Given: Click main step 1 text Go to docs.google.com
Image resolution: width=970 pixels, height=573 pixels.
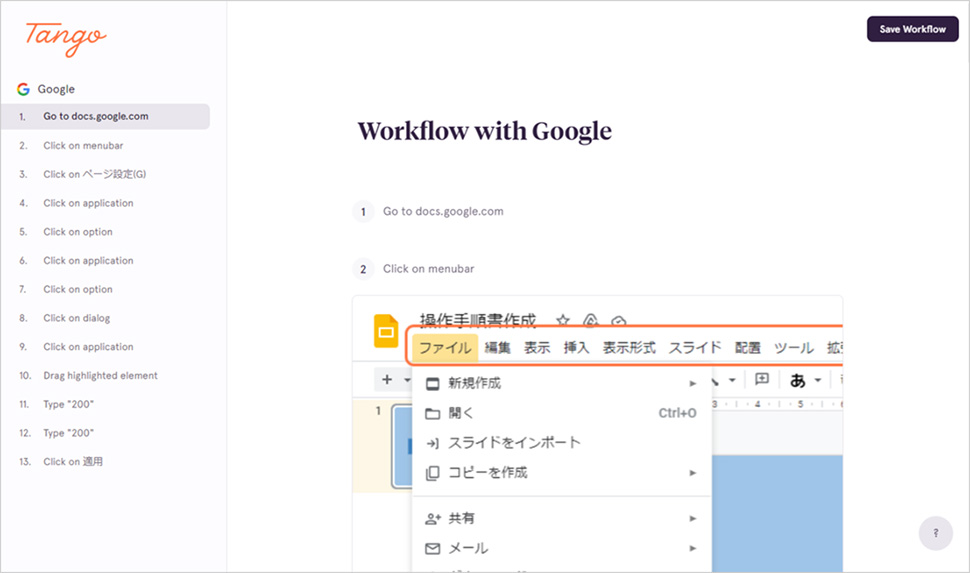Looking at the screenshot, I should click(x=443, y=212).
